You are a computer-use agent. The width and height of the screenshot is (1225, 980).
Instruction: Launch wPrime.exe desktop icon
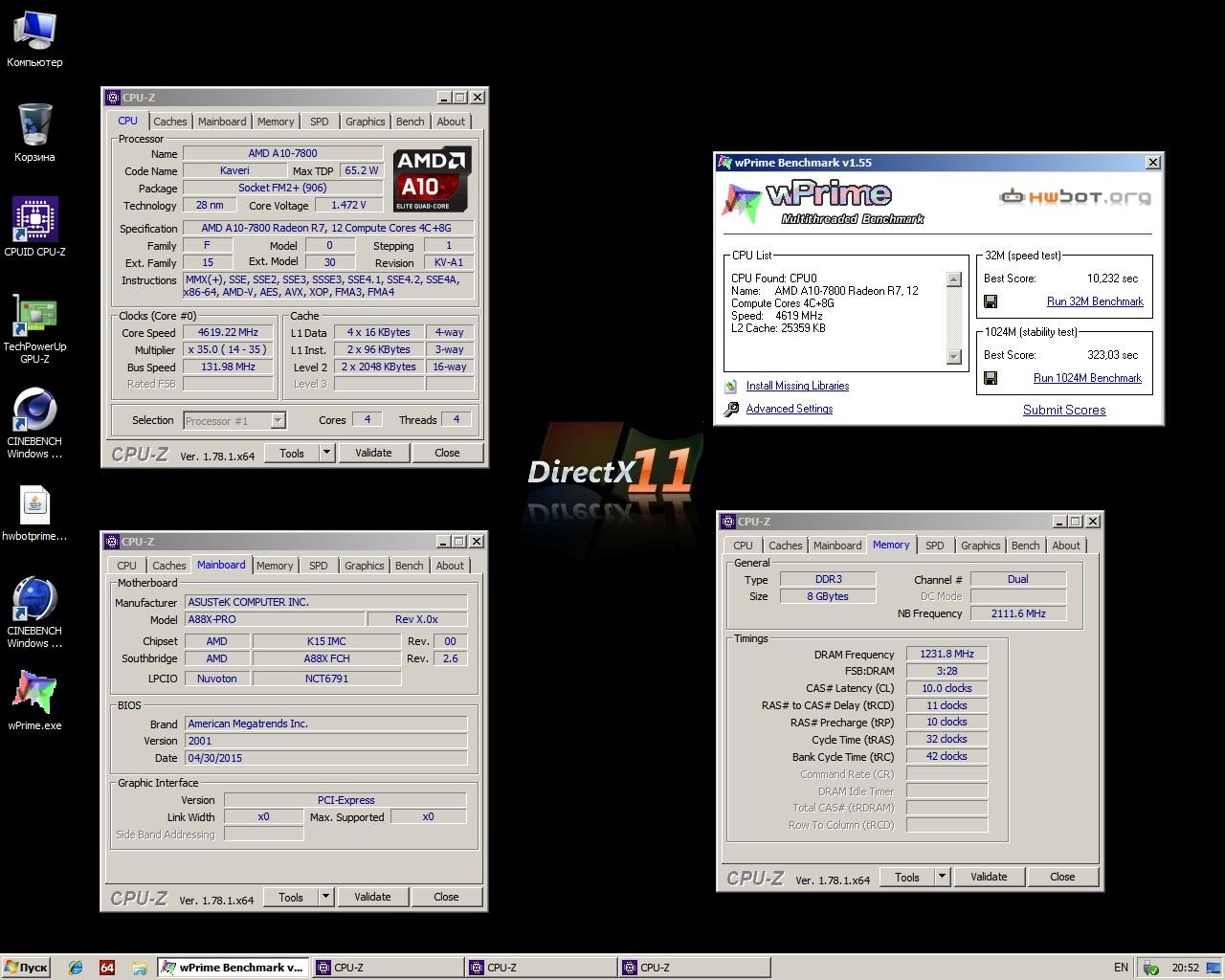pos(34,699)
